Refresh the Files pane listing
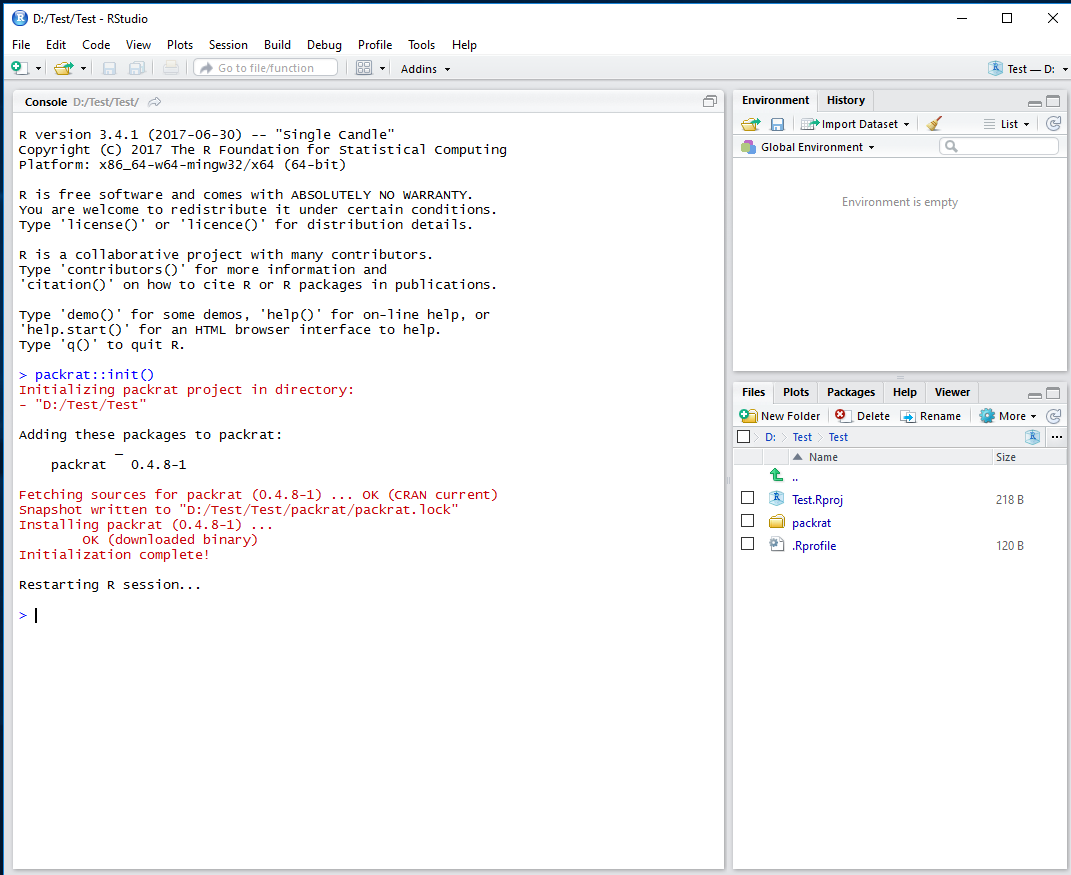The image size is (1071, 875). pyautogui.click(x=1054, y=415)
